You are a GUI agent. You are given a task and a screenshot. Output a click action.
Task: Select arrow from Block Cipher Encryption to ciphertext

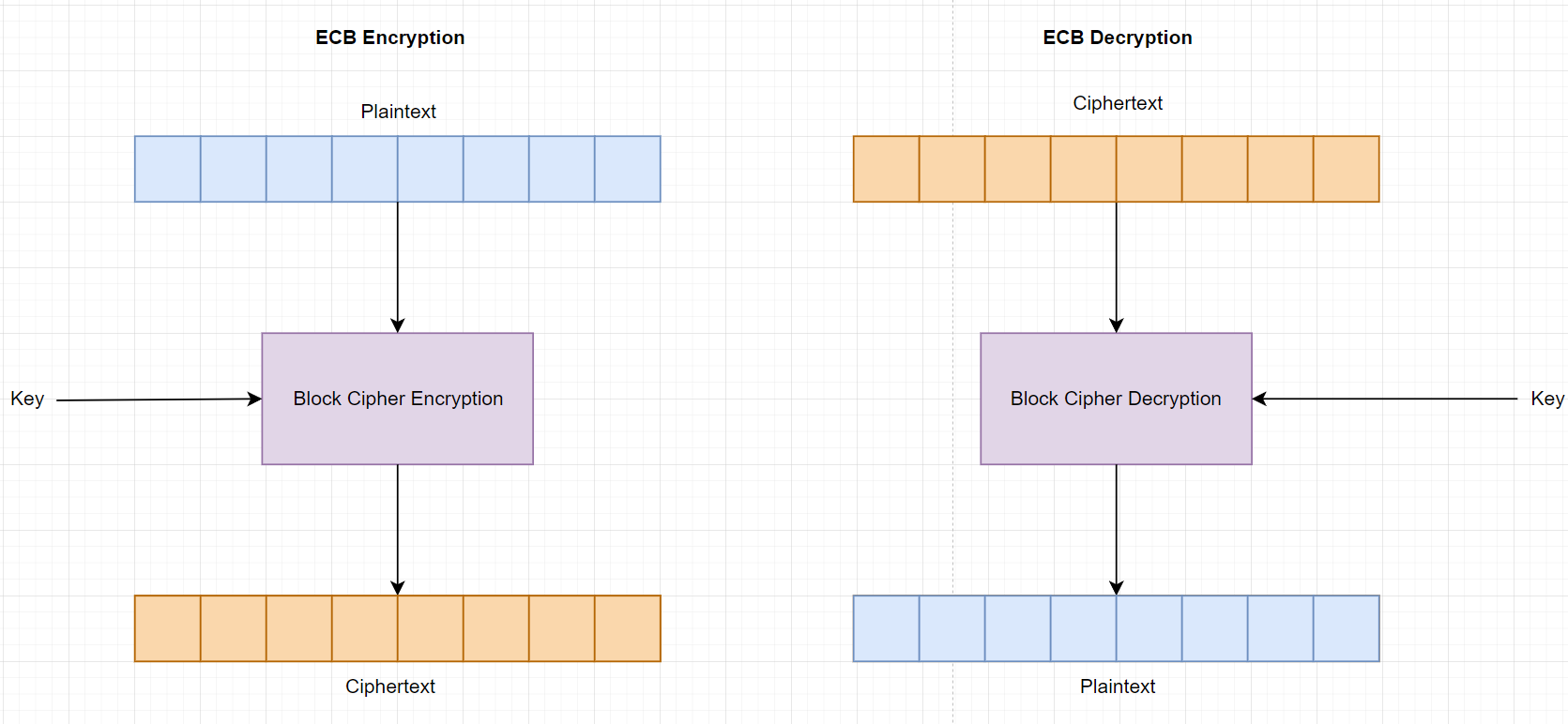(x=398, y=530)
